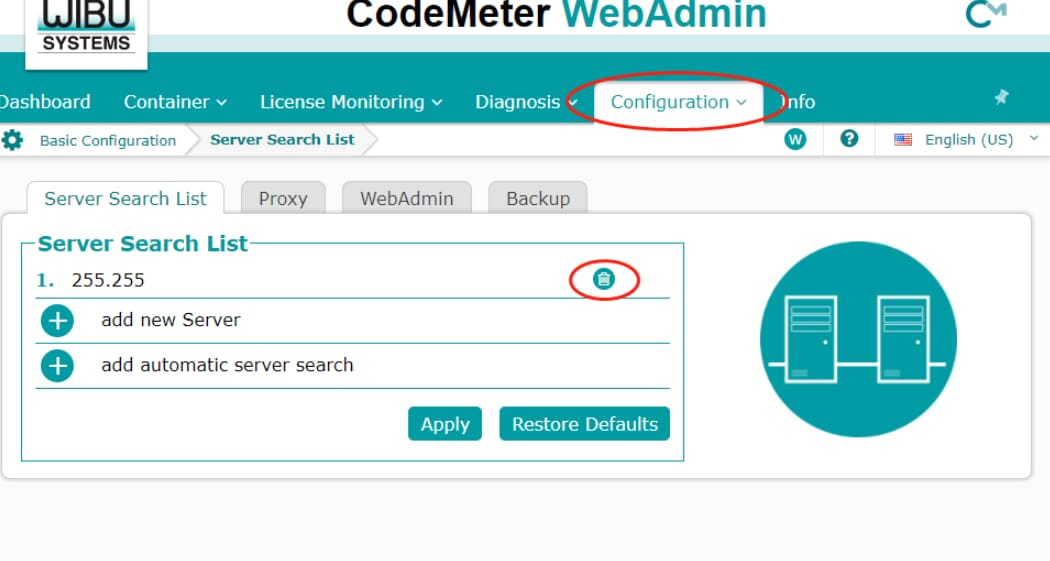The width and height of the screenshot is (1050, 561).
Task: Switch to the Backup tab
Action: [x=538, y=198]
